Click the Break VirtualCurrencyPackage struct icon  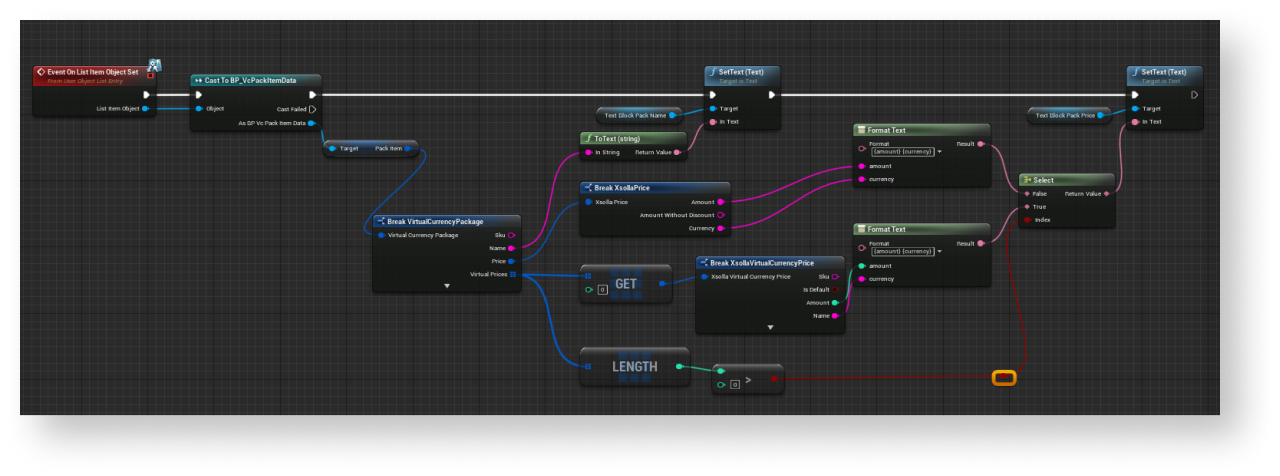[x=381, y=221]
